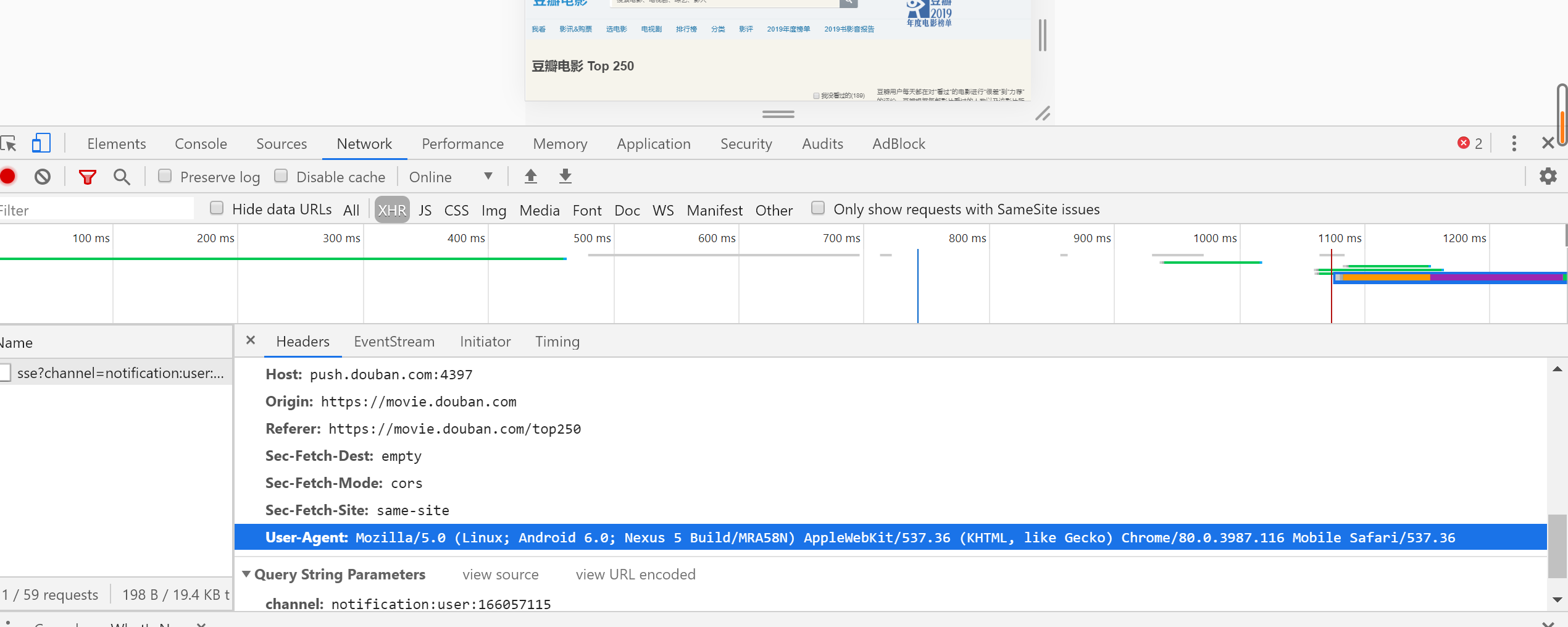Viewport: 1568px width, 627px height.
Task: Collapse Query String Parameters section
Action: click(246, 574)
